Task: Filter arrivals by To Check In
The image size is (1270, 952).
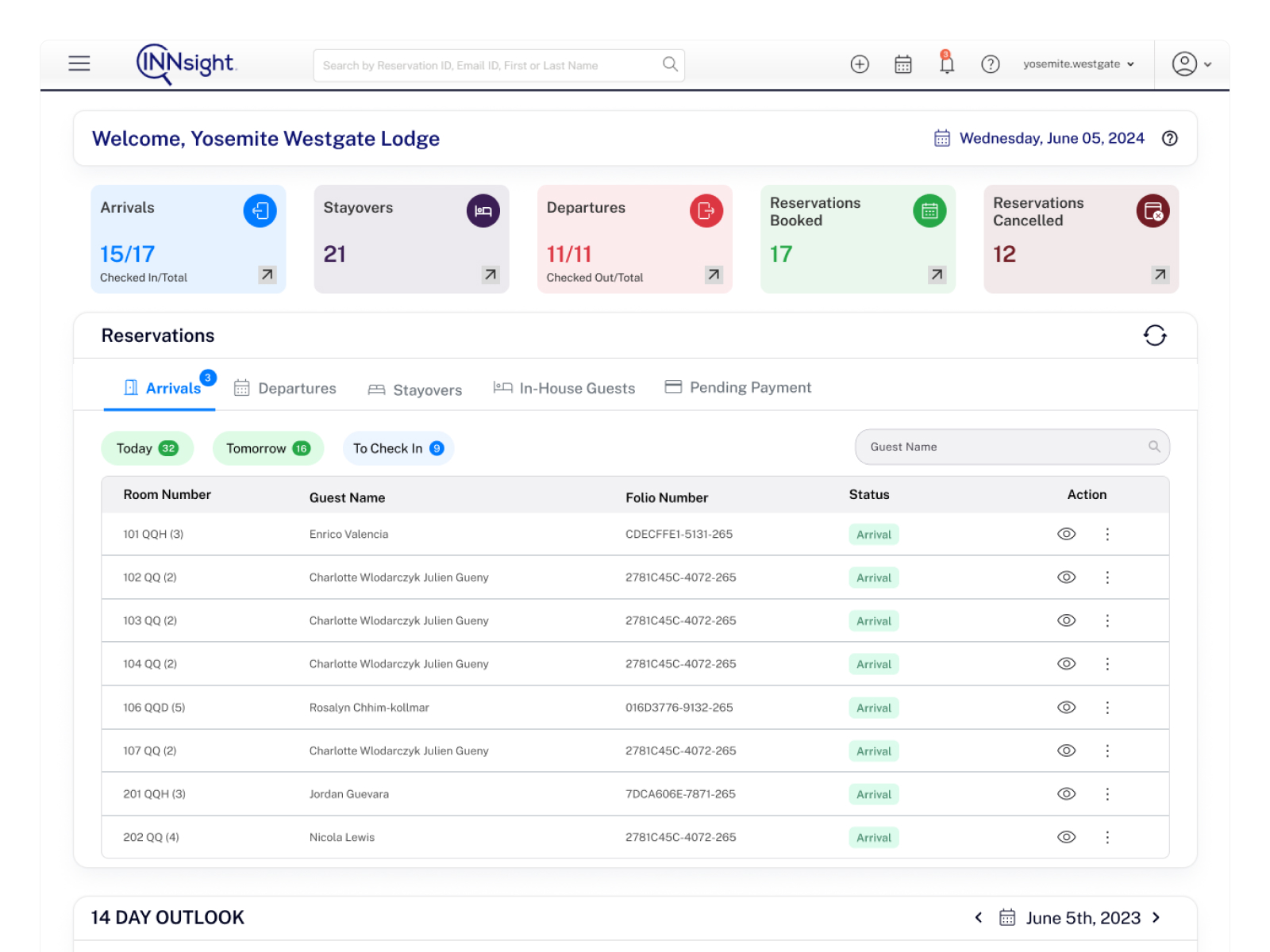Action: click(398, 448)
